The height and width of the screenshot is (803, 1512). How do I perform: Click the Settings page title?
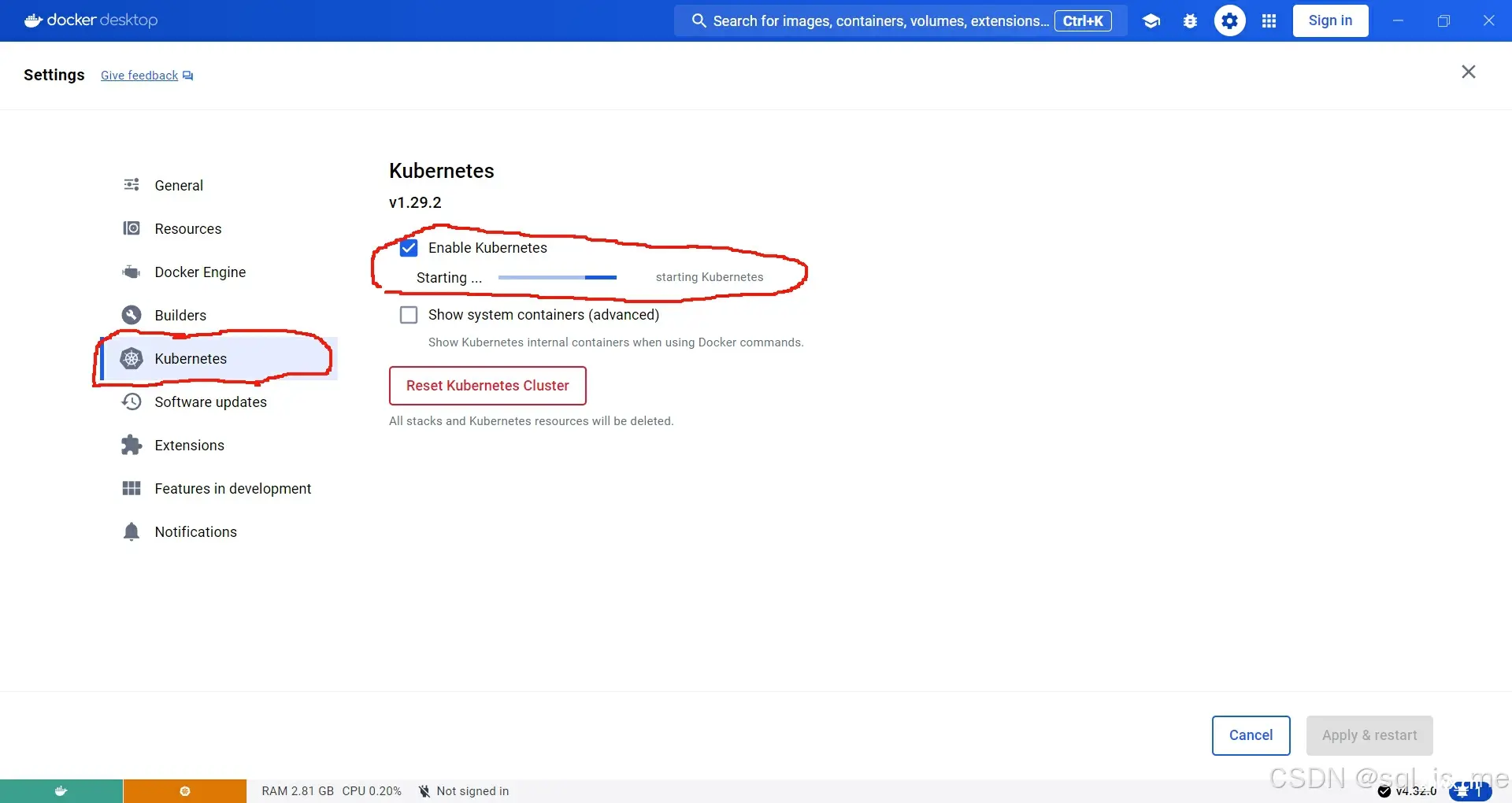[x=54, y=75]
